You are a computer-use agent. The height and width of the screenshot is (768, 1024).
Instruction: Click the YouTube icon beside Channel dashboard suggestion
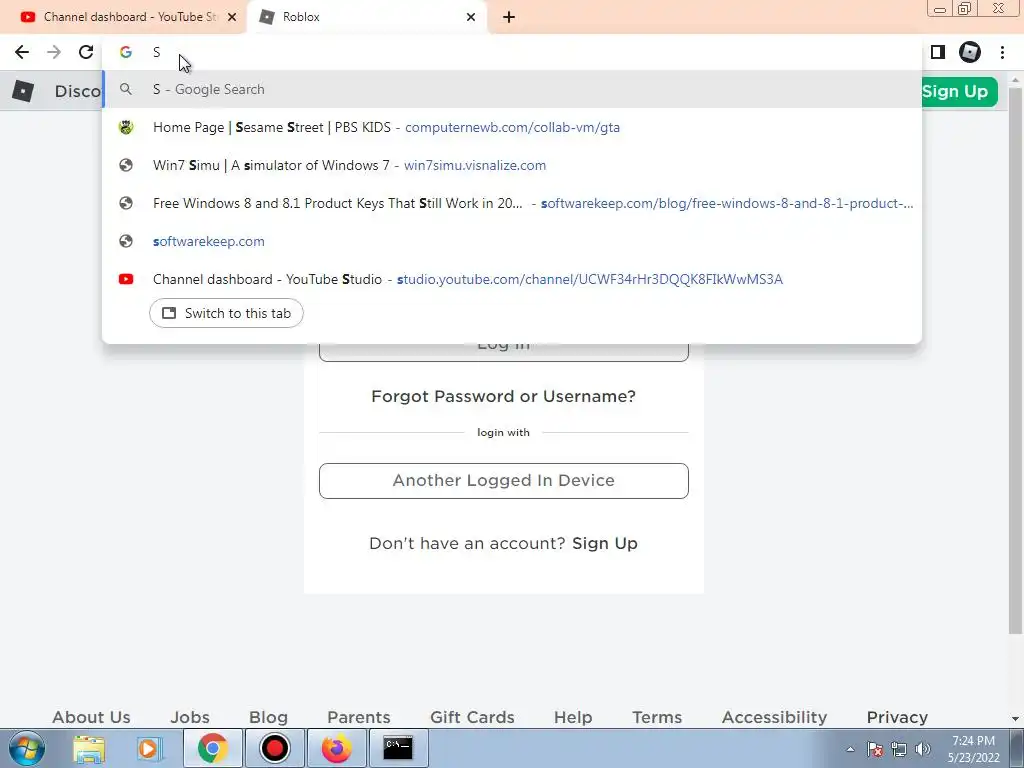[x=126, y=279]
